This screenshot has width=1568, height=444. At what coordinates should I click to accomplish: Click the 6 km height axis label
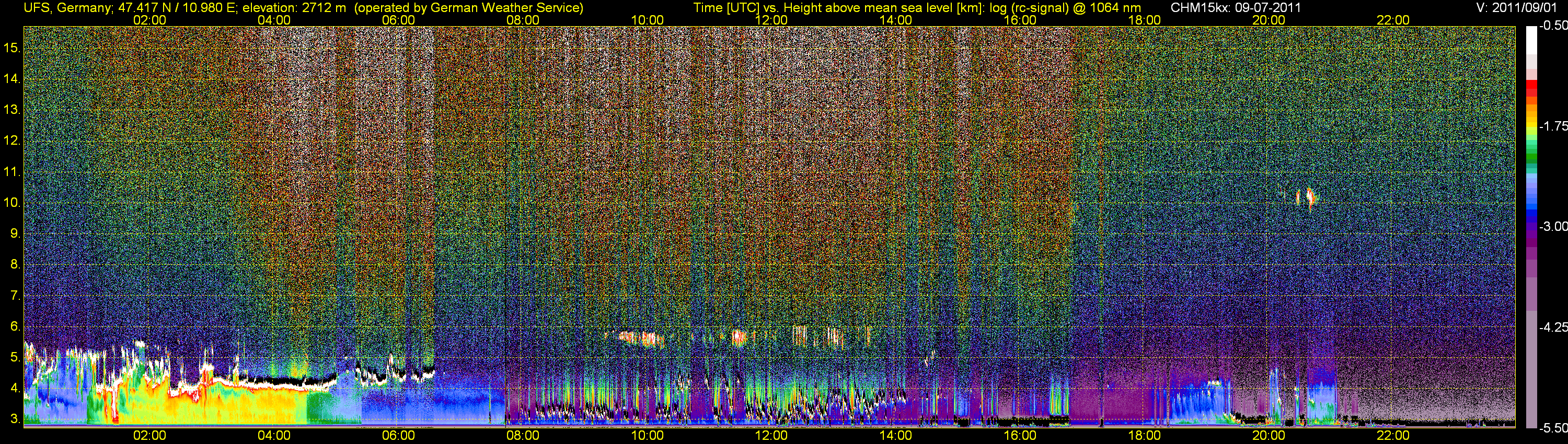15,326
